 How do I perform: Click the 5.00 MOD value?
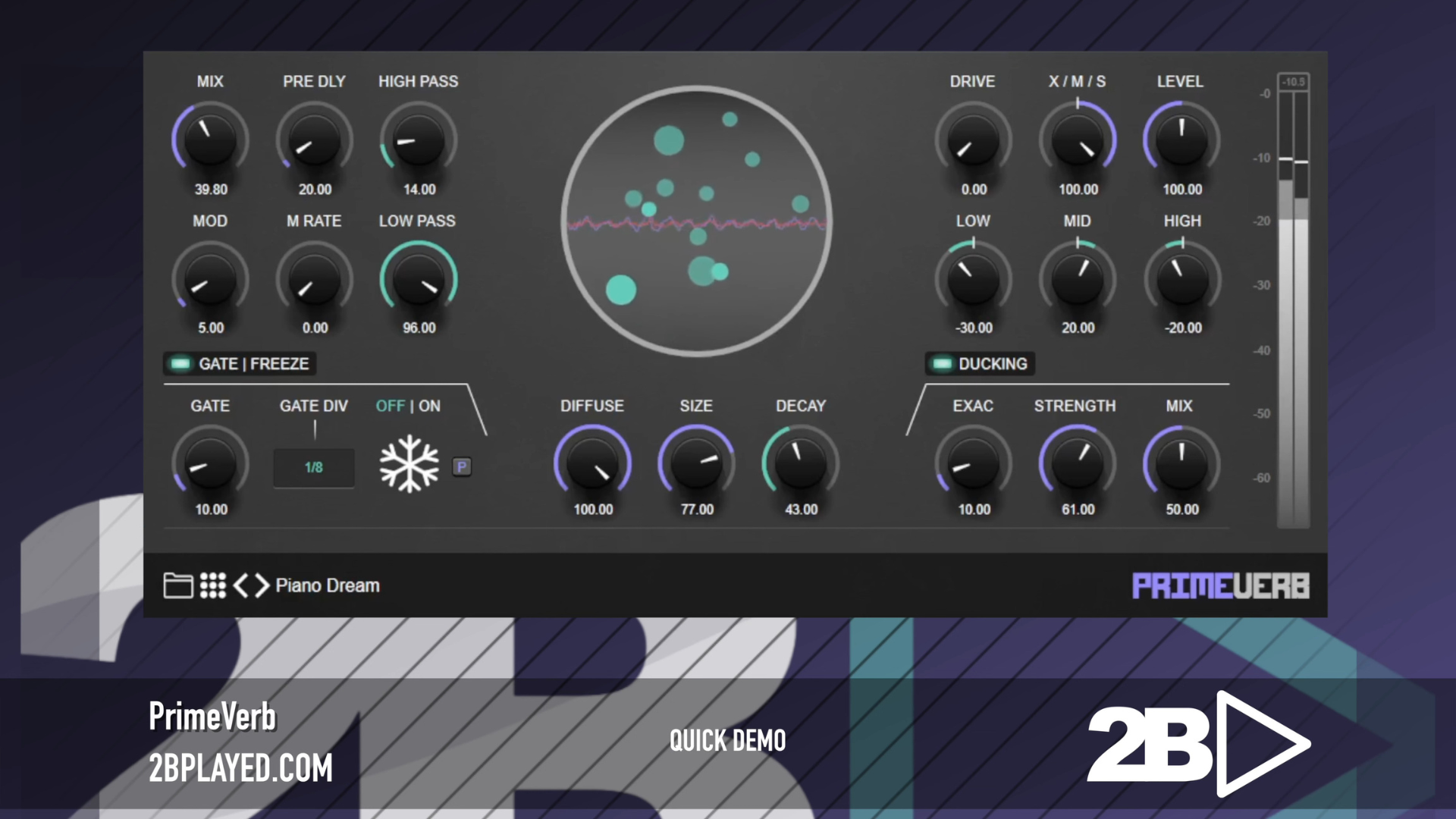pyautogui.click(x=211, y=328)
